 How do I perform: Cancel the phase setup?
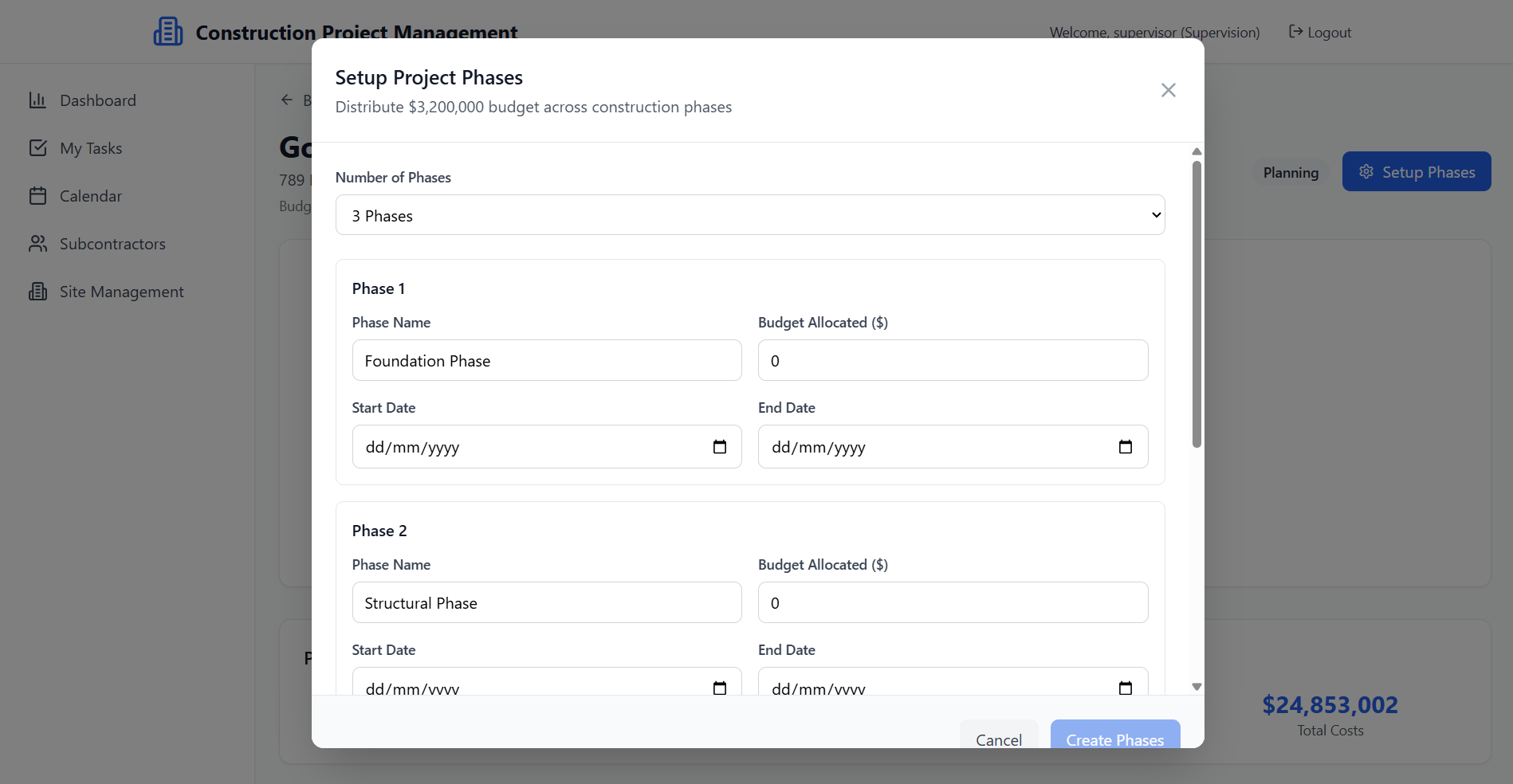998,738
